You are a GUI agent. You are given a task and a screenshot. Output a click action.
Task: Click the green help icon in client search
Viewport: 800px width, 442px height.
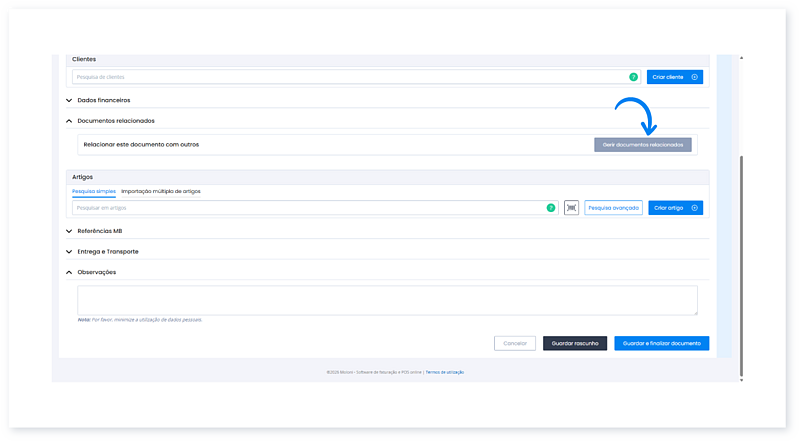point(633,77)
